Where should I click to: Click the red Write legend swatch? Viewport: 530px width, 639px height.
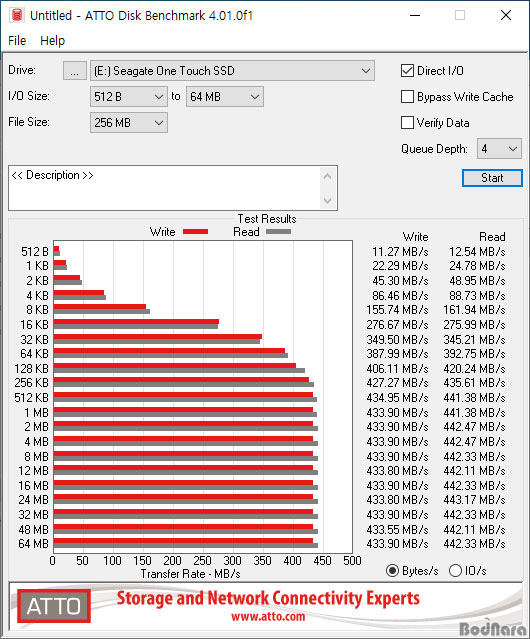click(x=196, y=231)
